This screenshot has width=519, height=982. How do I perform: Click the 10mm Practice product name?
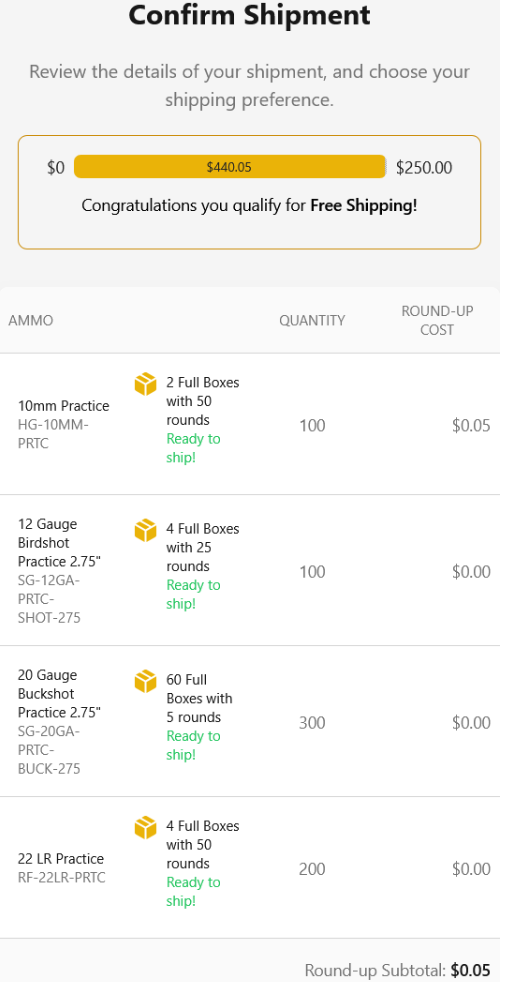(63, 406)
